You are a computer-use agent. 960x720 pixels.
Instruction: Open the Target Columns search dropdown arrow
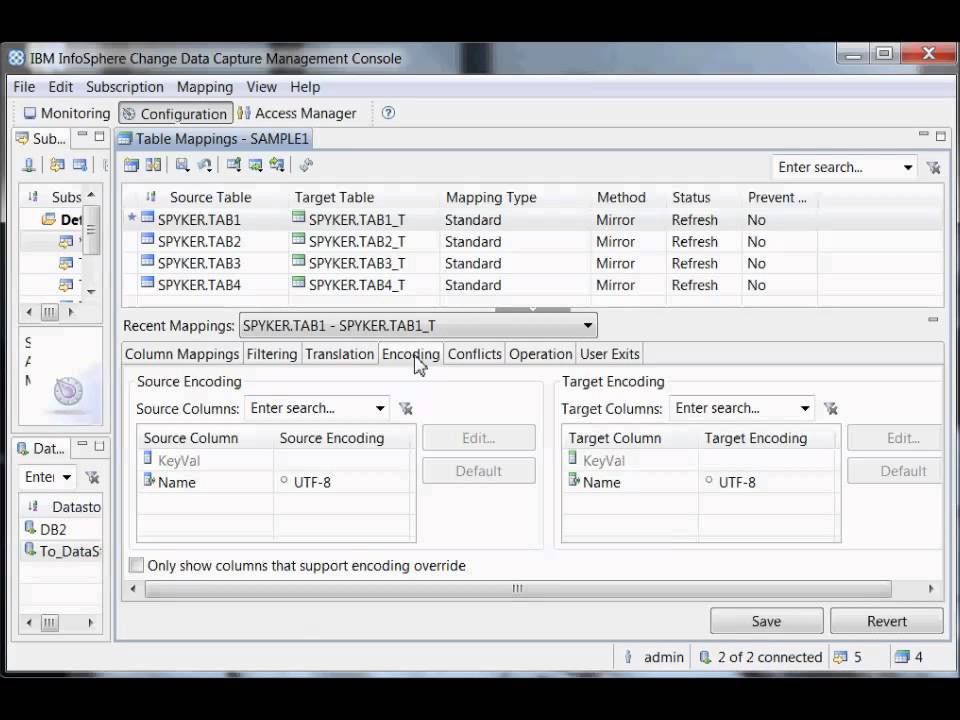pyautogui.click(x=804, y=408)
